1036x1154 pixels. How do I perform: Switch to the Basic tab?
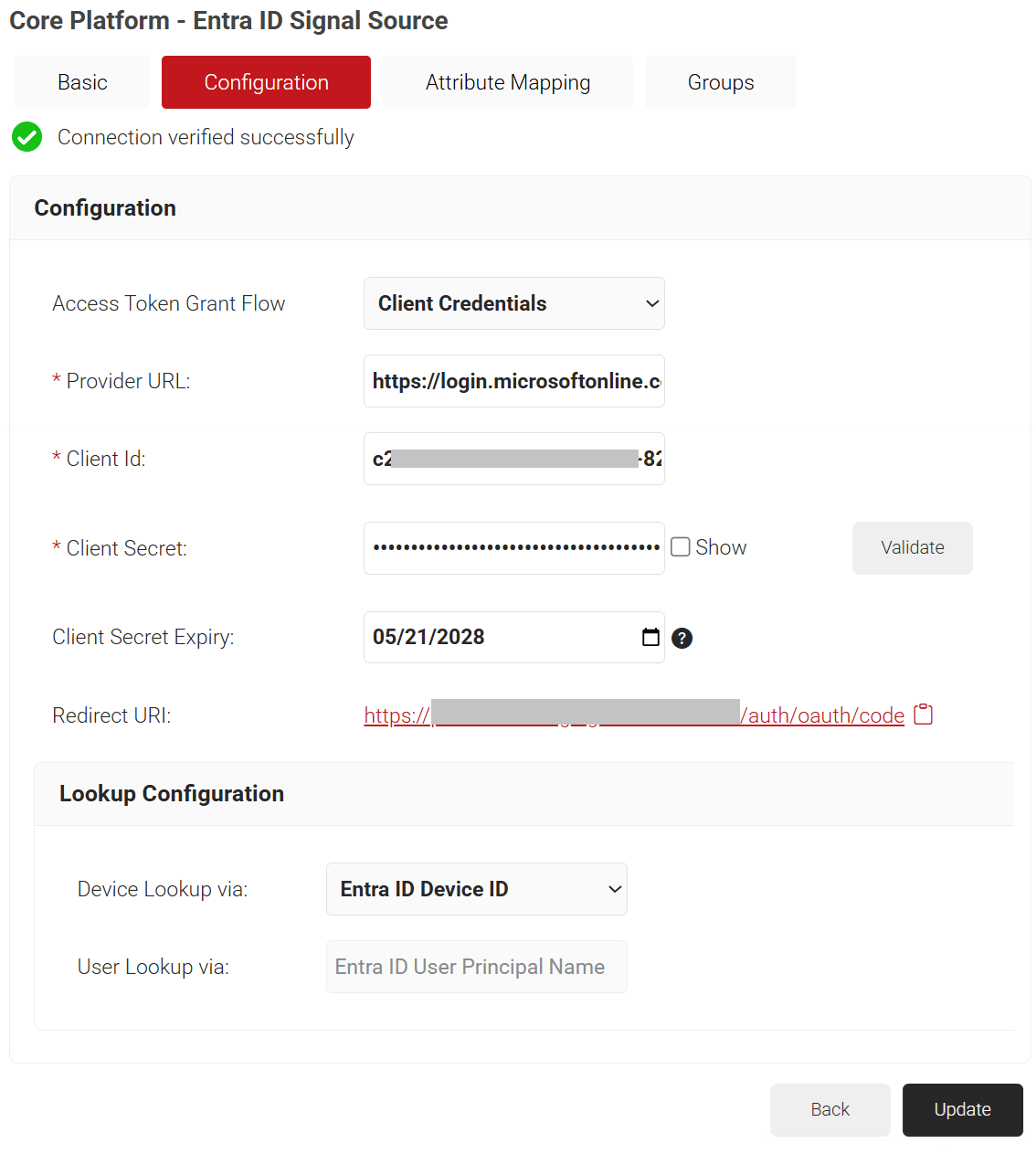pyautogui.click(x=82, y=82)
